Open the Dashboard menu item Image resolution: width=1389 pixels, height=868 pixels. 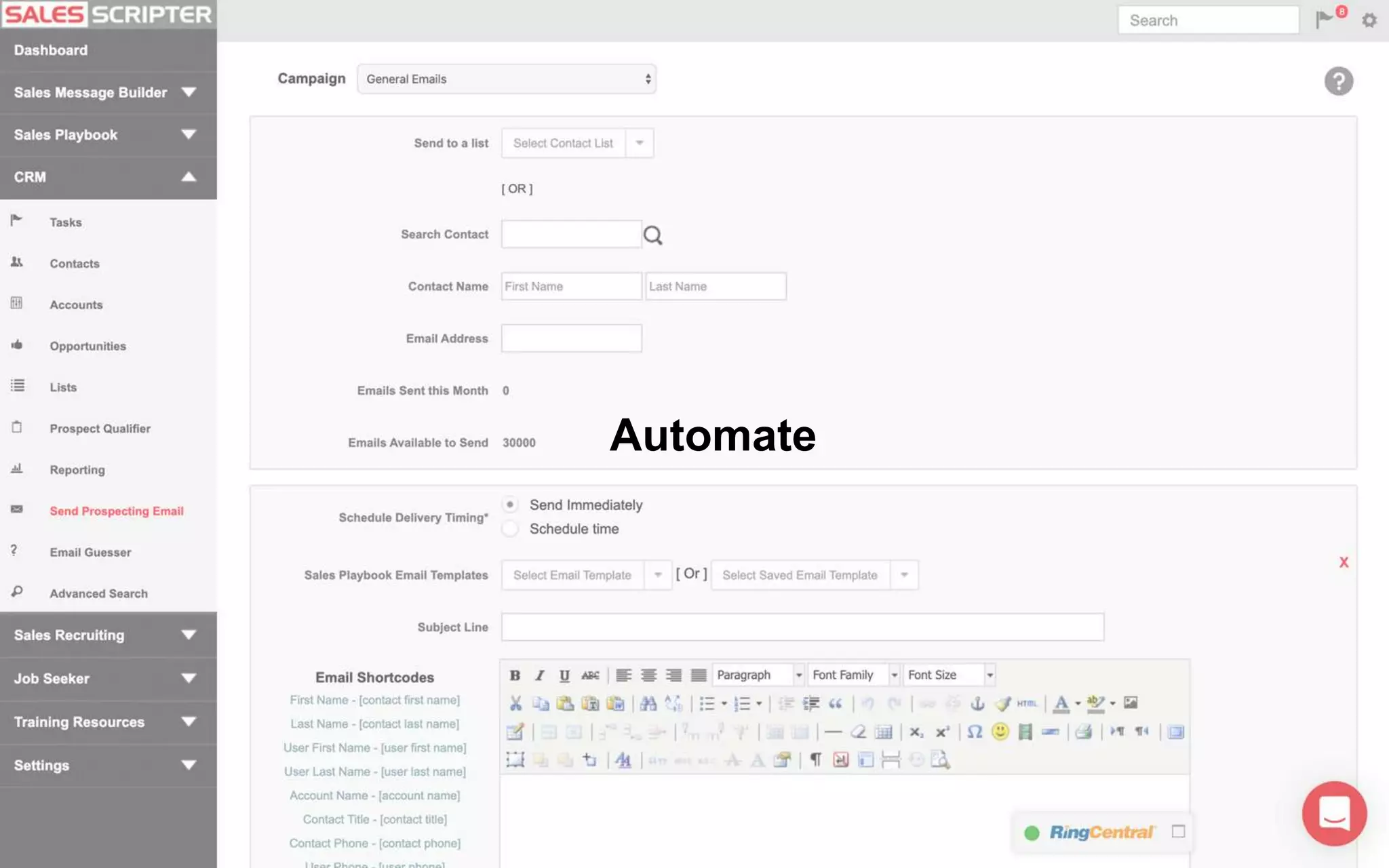pyautogui.click(x=109, y=50)
